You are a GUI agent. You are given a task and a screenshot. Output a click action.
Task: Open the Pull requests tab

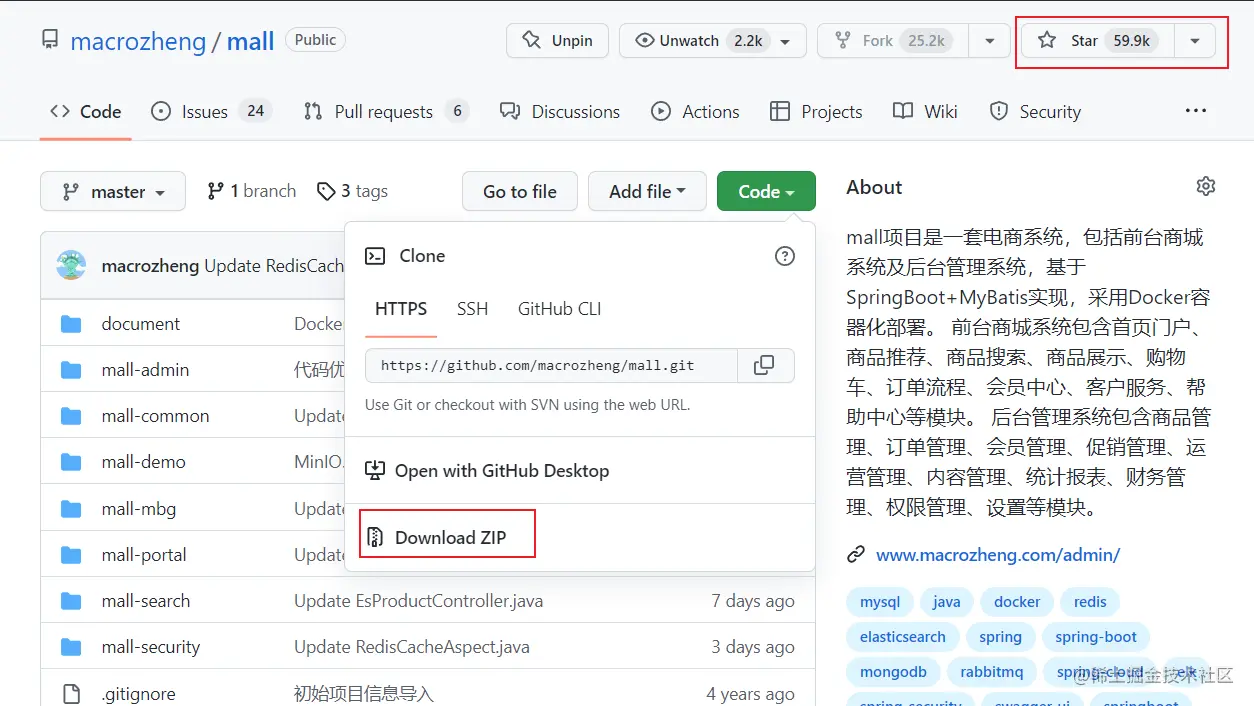(x=386, y=111)
